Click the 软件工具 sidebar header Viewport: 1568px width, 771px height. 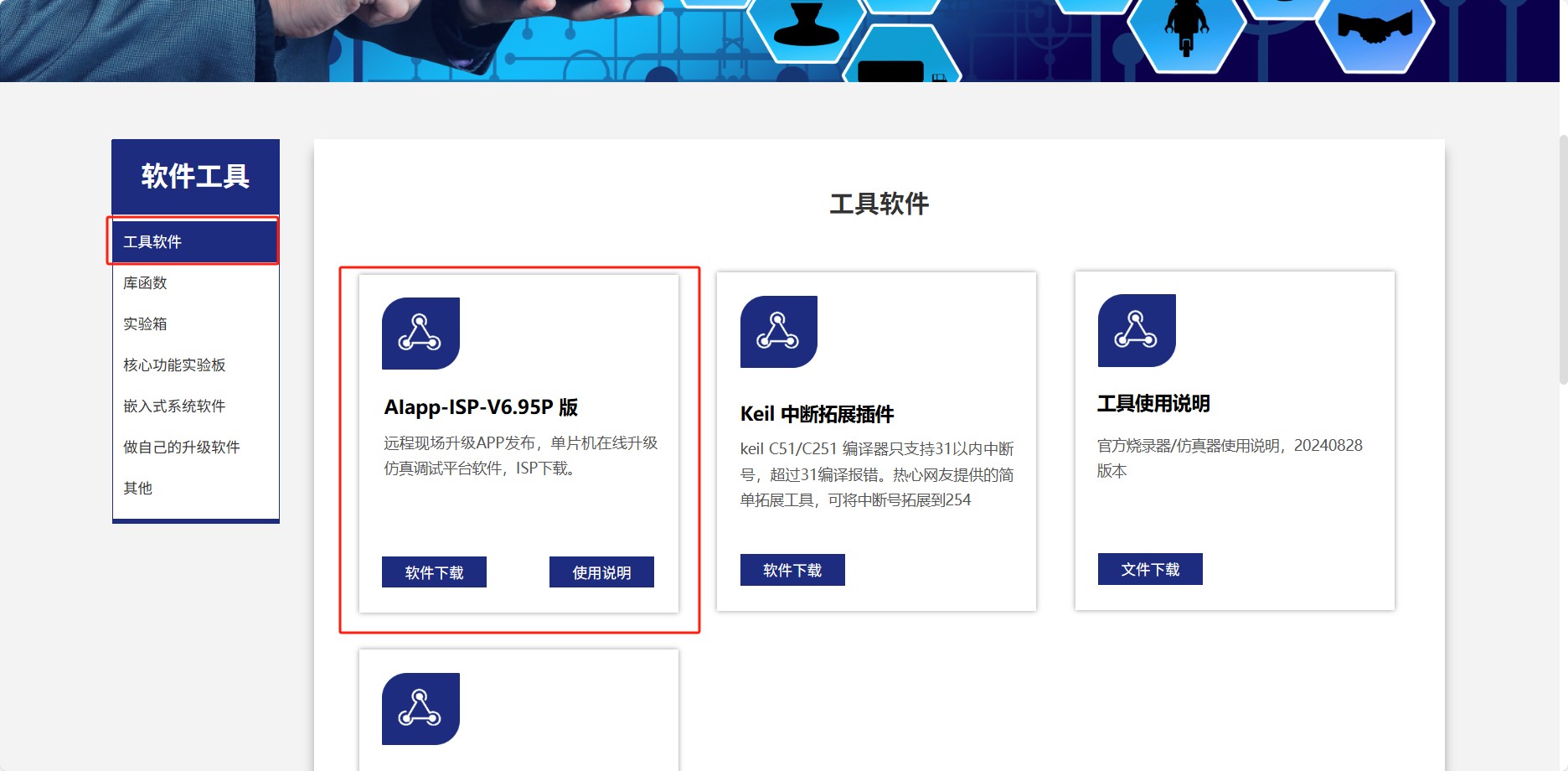[x=195, y=177]
